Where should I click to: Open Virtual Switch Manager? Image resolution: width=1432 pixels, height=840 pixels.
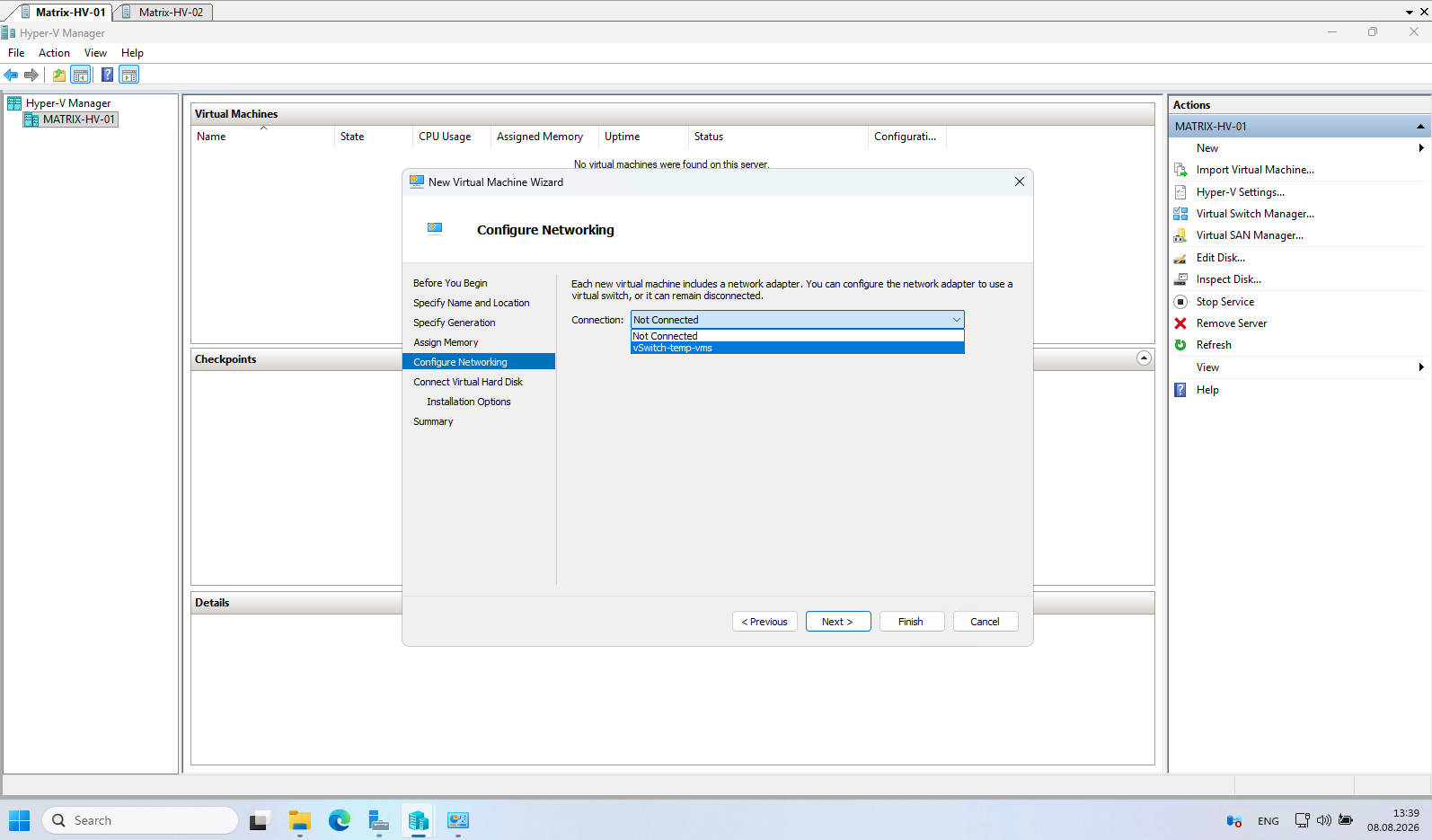[x=1255, y=214]
